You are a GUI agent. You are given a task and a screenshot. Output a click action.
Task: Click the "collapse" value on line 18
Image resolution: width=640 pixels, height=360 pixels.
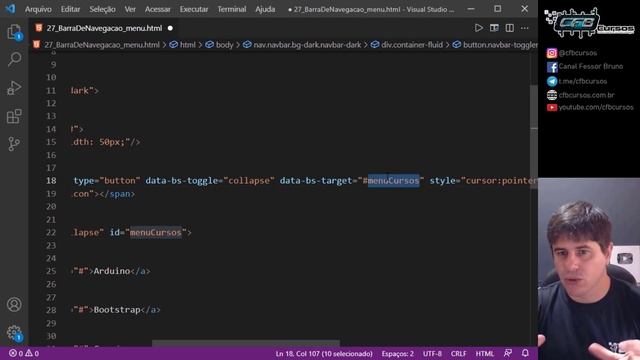point(249,180)
